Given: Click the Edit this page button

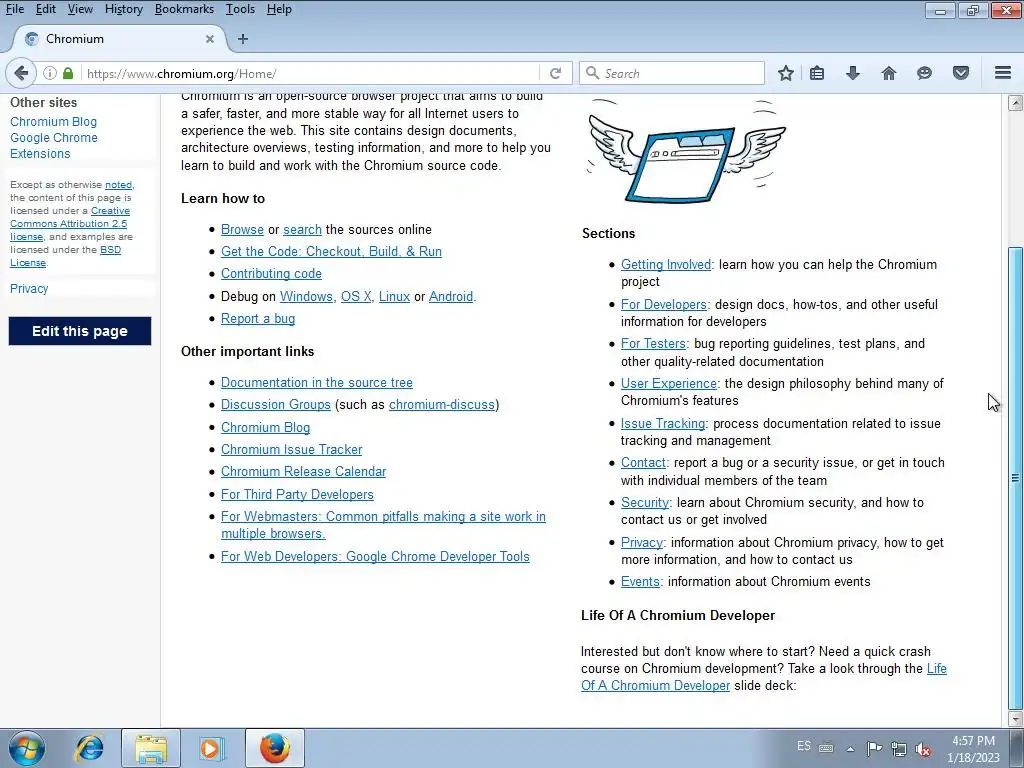Looking at the screenshot, I should point(80,331).
